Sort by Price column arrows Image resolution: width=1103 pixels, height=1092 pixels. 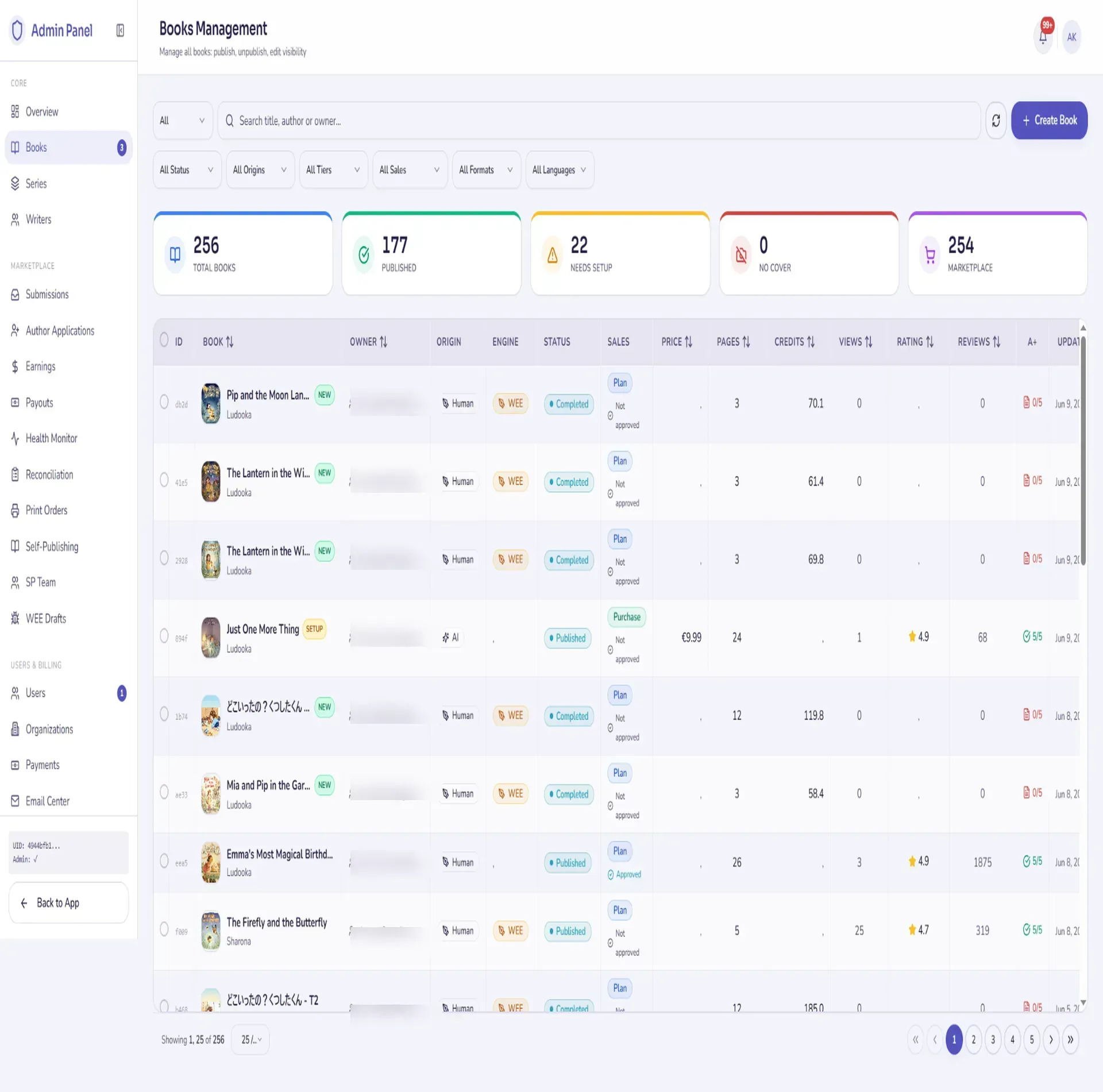click(688, 342)
